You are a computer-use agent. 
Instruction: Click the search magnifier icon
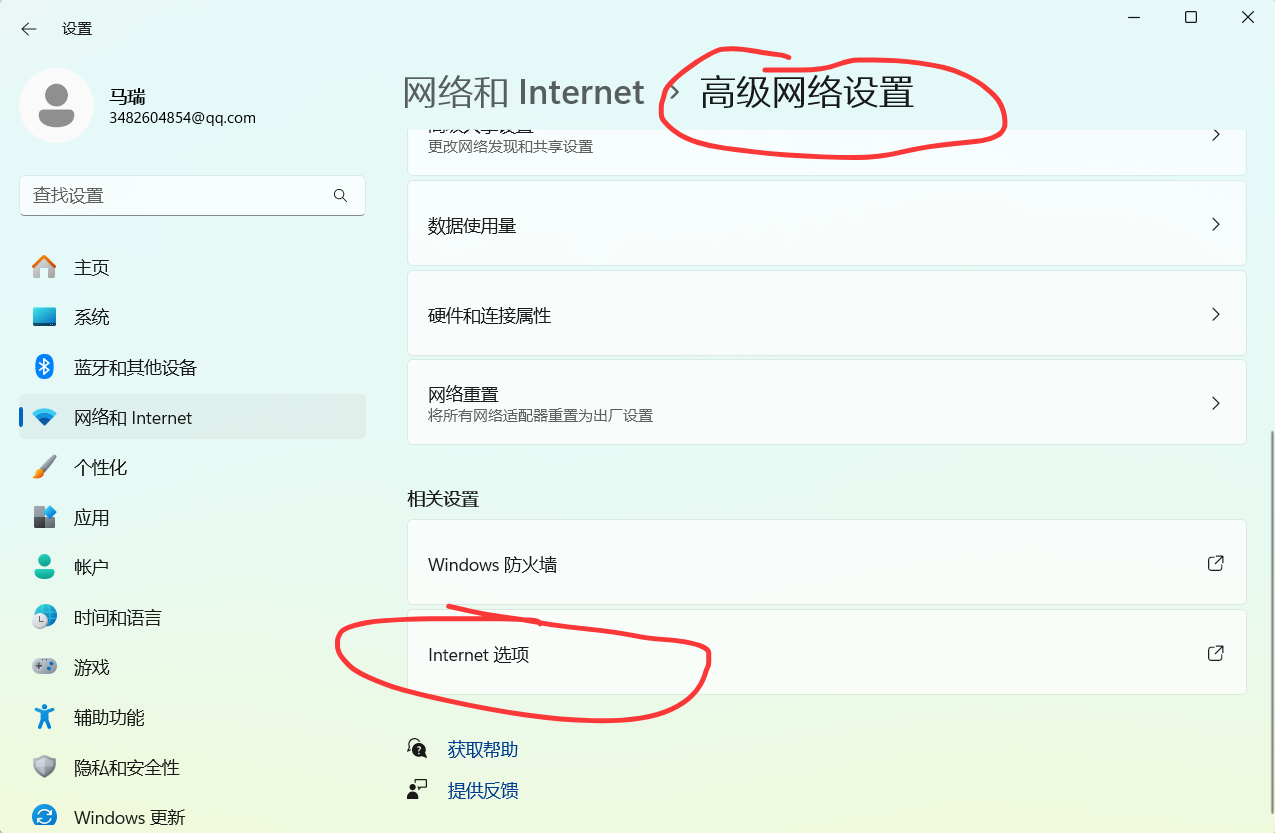point(340,196)
